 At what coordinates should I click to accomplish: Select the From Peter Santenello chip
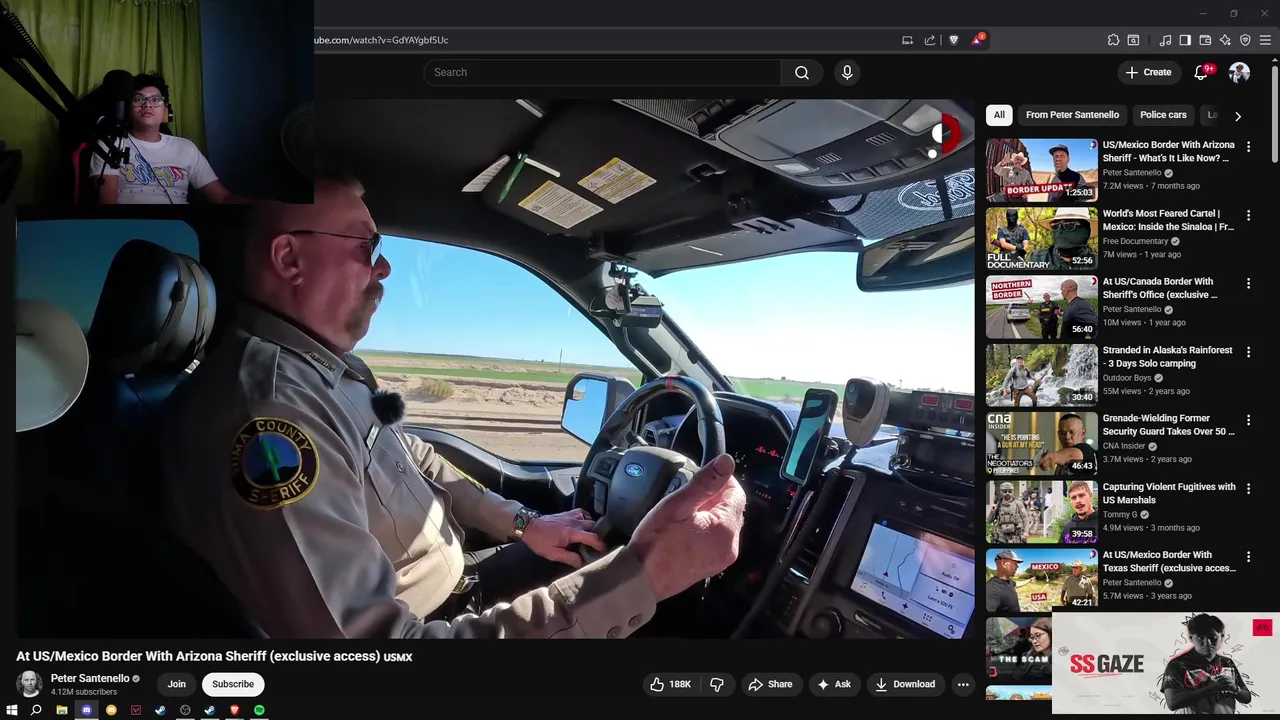click(x=1072, y=115)
